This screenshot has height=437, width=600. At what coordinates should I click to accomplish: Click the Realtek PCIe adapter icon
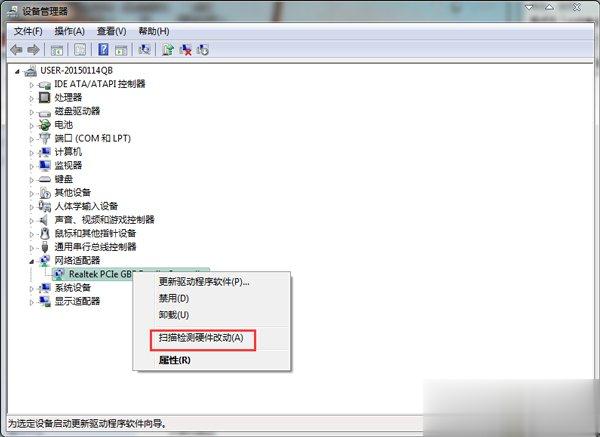(59, 274)
